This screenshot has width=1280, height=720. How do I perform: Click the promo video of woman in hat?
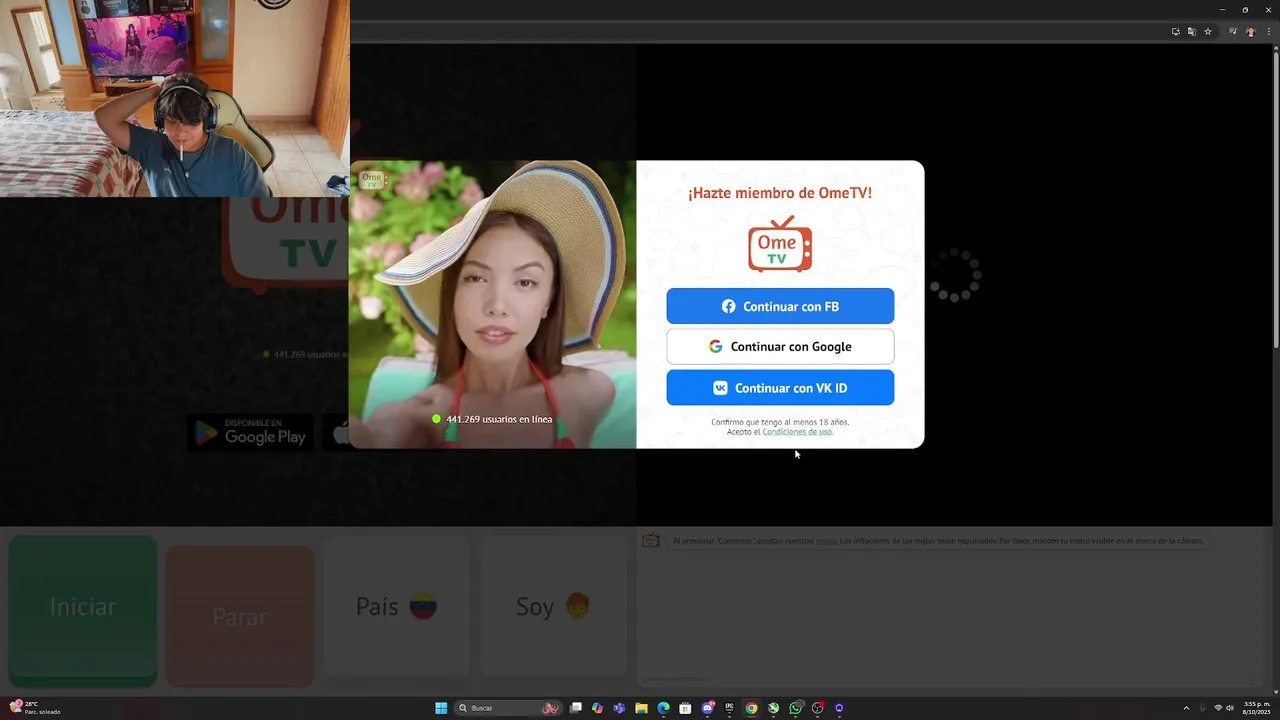click(492, 304)
